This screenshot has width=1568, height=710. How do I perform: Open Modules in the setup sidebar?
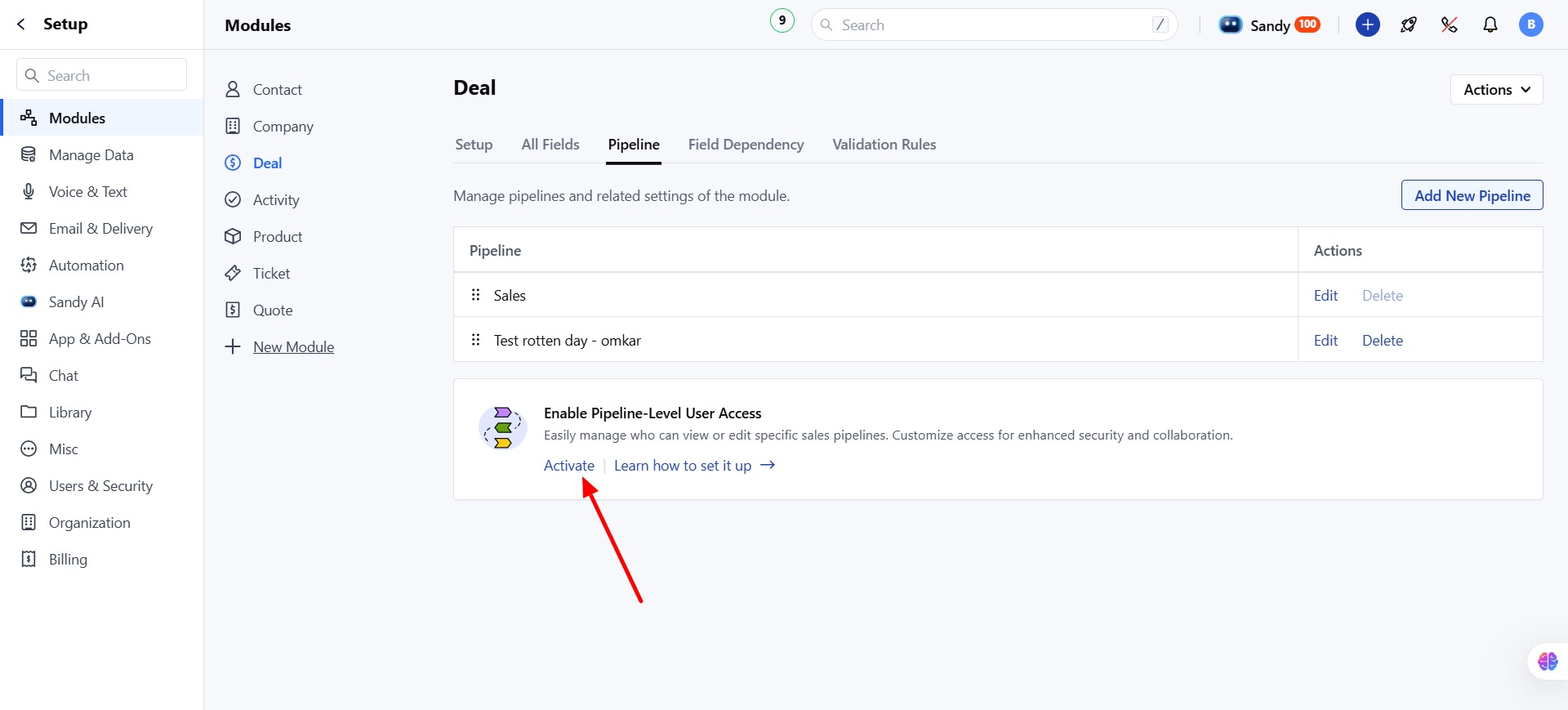102,118
